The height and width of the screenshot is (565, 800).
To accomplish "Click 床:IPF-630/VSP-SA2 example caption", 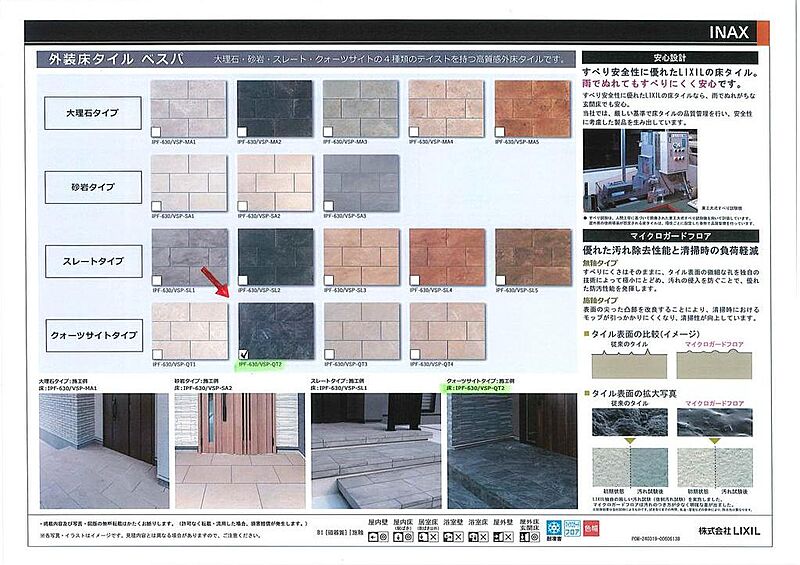I will (x=203, y=388).
